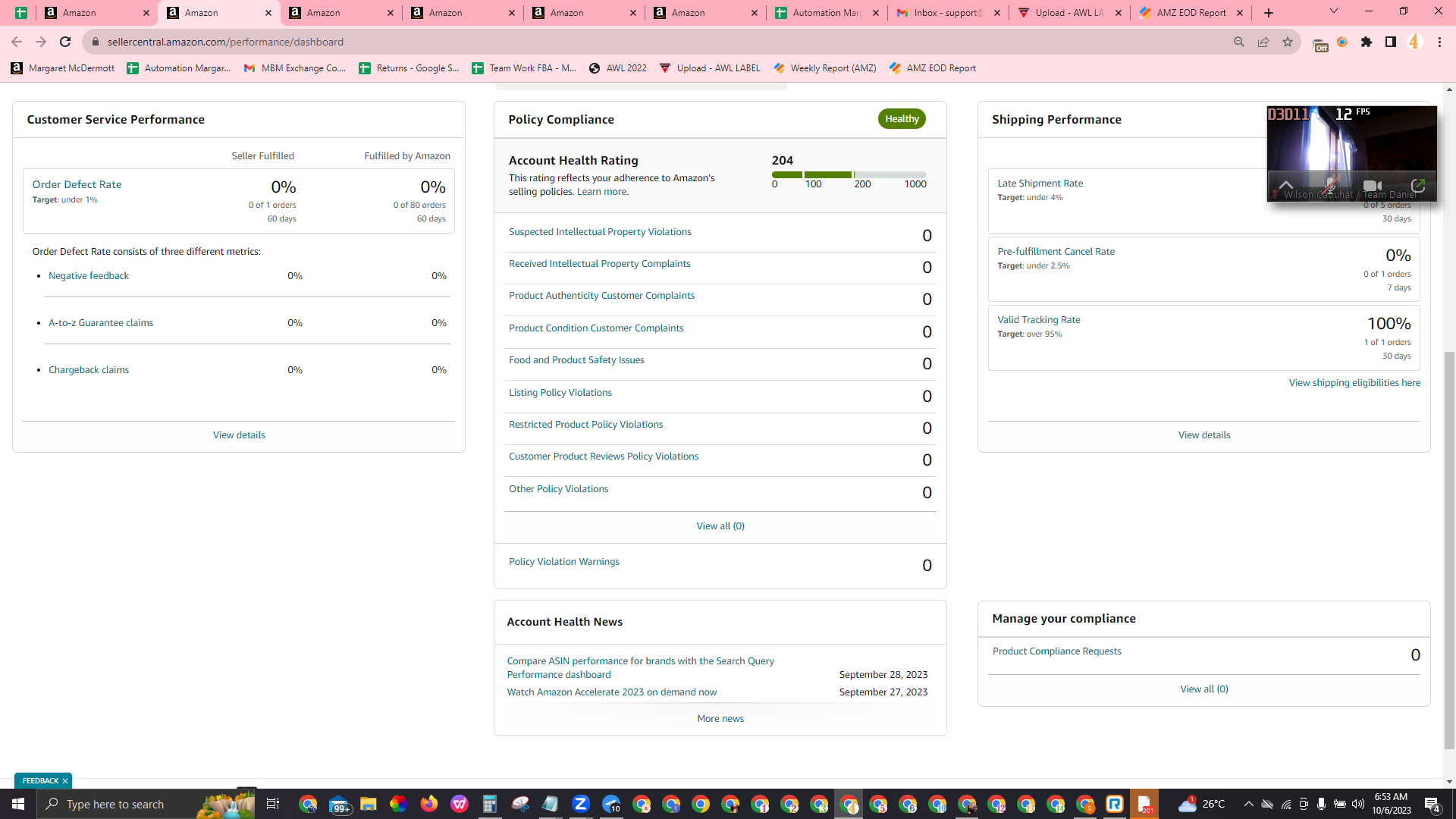This screenshot has width=1456, height=819.
Task: Open Food and Product Safety Issues
Action: coord(576,360)
